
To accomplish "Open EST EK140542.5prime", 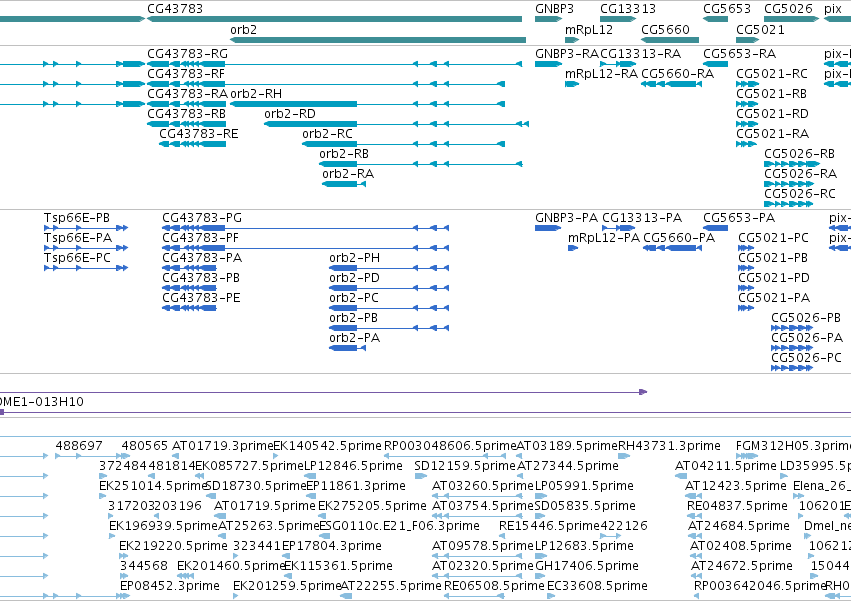I will pos(327,446).
